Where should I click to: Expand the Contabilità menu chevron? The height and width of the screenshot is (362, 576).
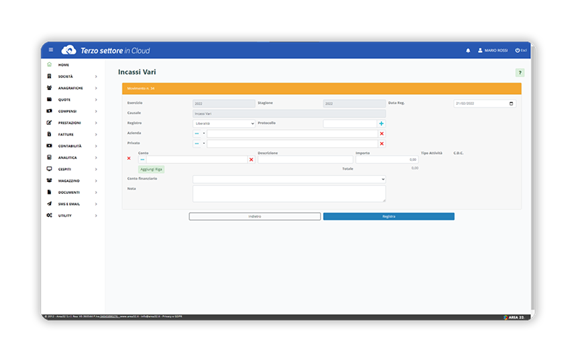[x=96, y=146]
